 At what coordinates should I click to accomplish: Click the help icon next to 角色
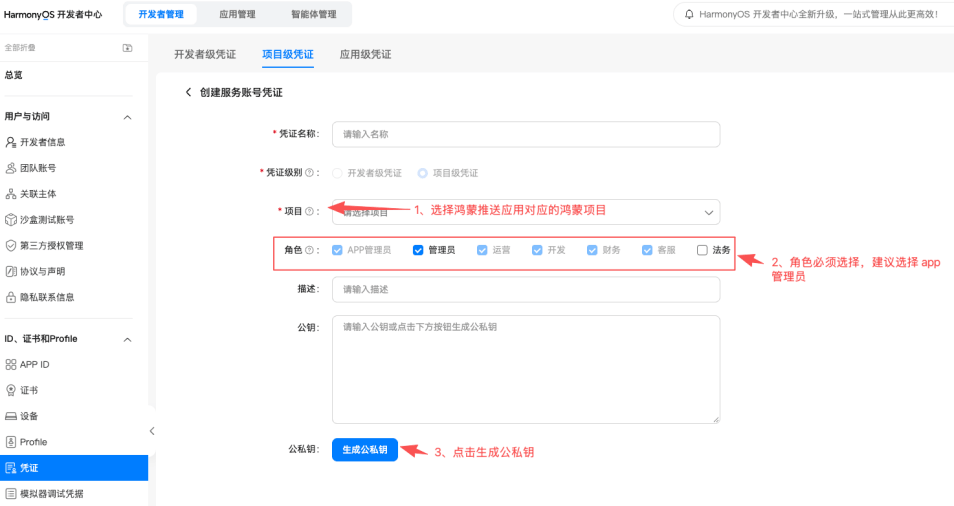(x=309, y=250)
